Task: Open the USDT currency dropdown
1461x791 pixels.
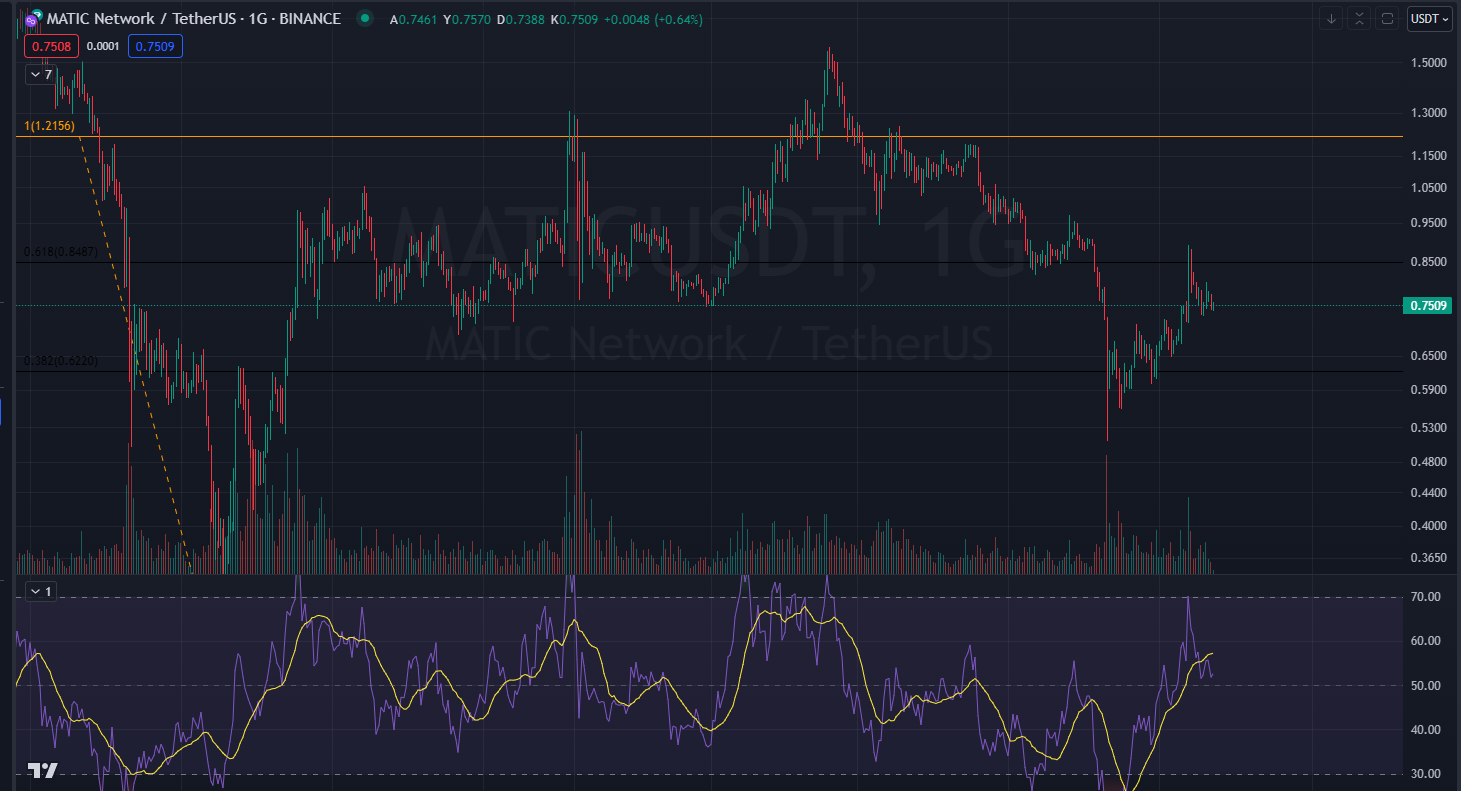Action: 1430,19
